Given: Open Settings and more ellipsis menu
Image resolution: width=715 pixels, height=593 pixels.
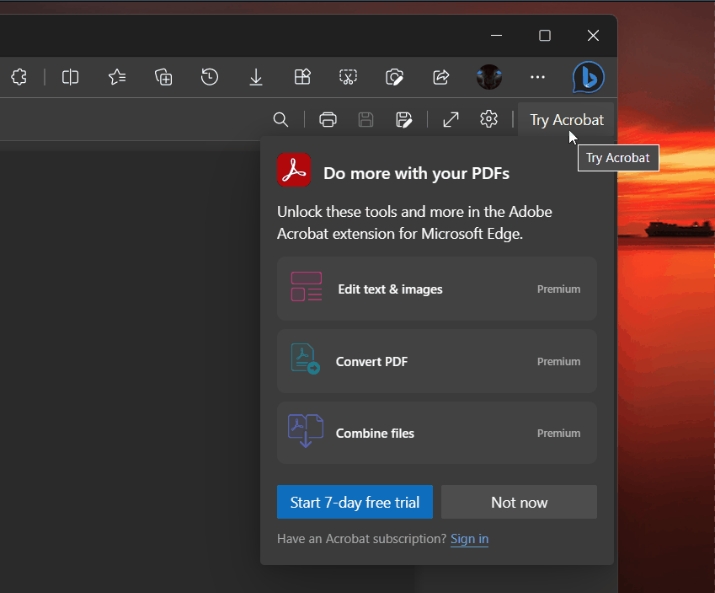Looking at the screenshot, I should tap(538, 77).
